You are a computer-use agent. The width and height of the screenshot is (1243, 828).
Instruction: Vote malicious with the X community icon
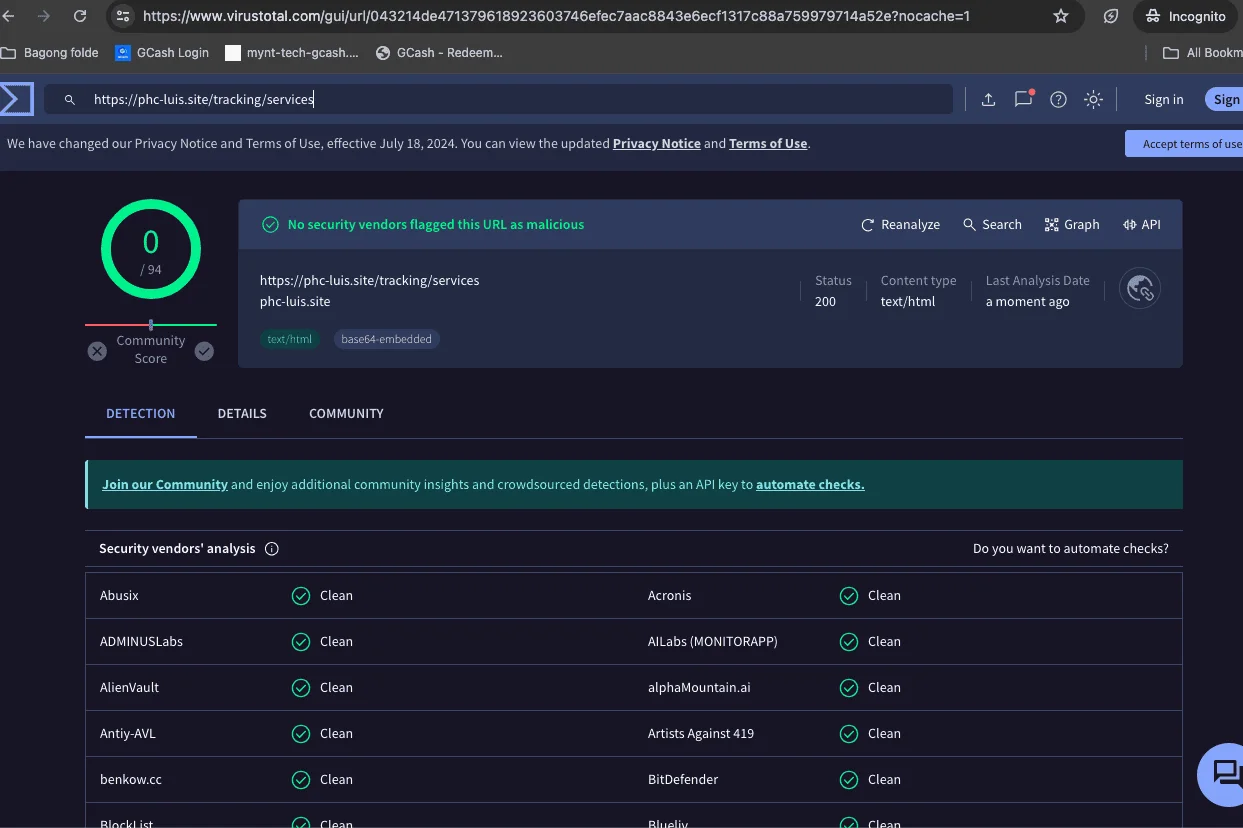click(x=97, y=351)
